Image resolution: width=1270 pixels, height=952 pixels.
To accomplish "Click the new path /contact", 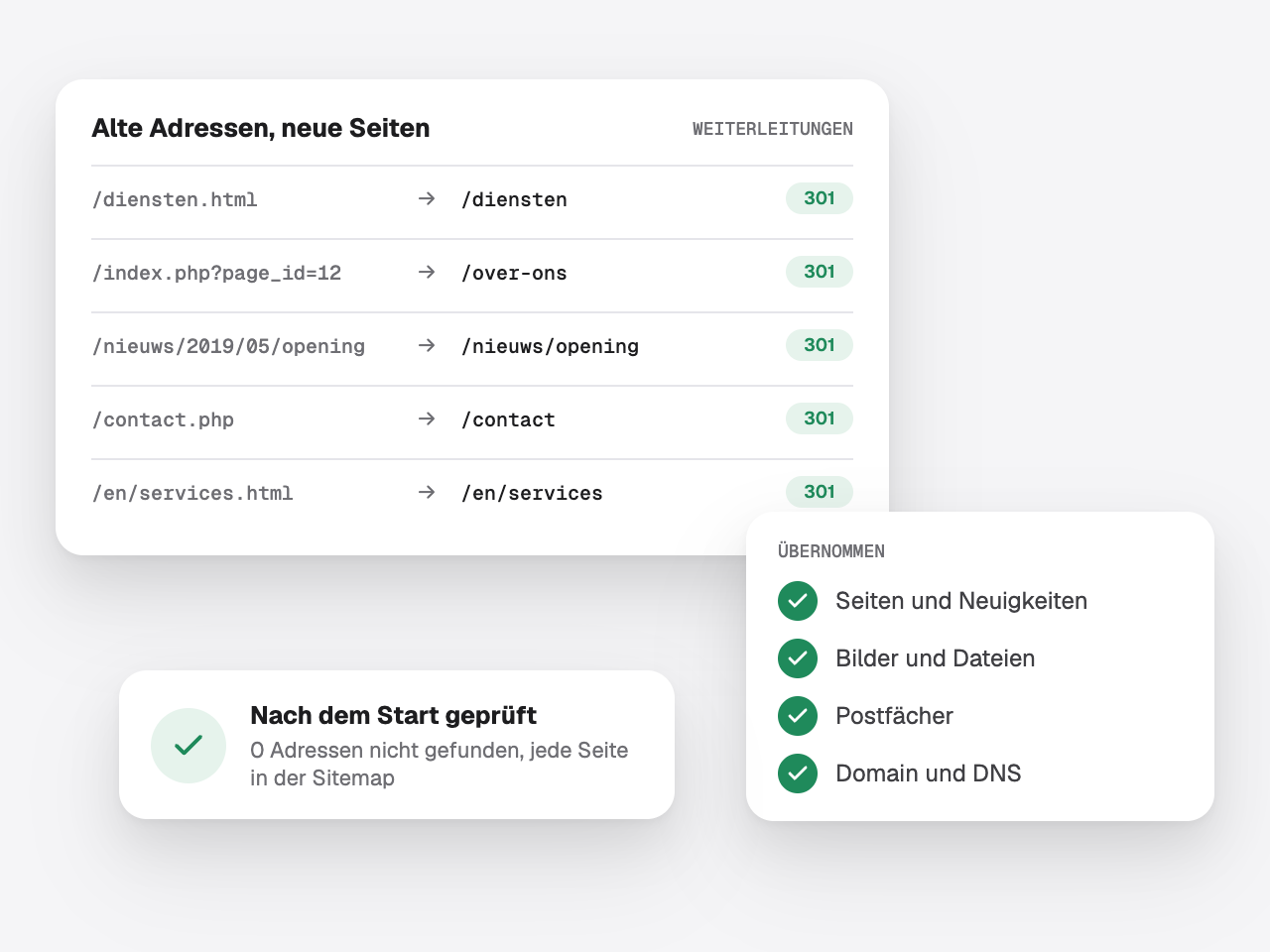I will coord(508,419).
